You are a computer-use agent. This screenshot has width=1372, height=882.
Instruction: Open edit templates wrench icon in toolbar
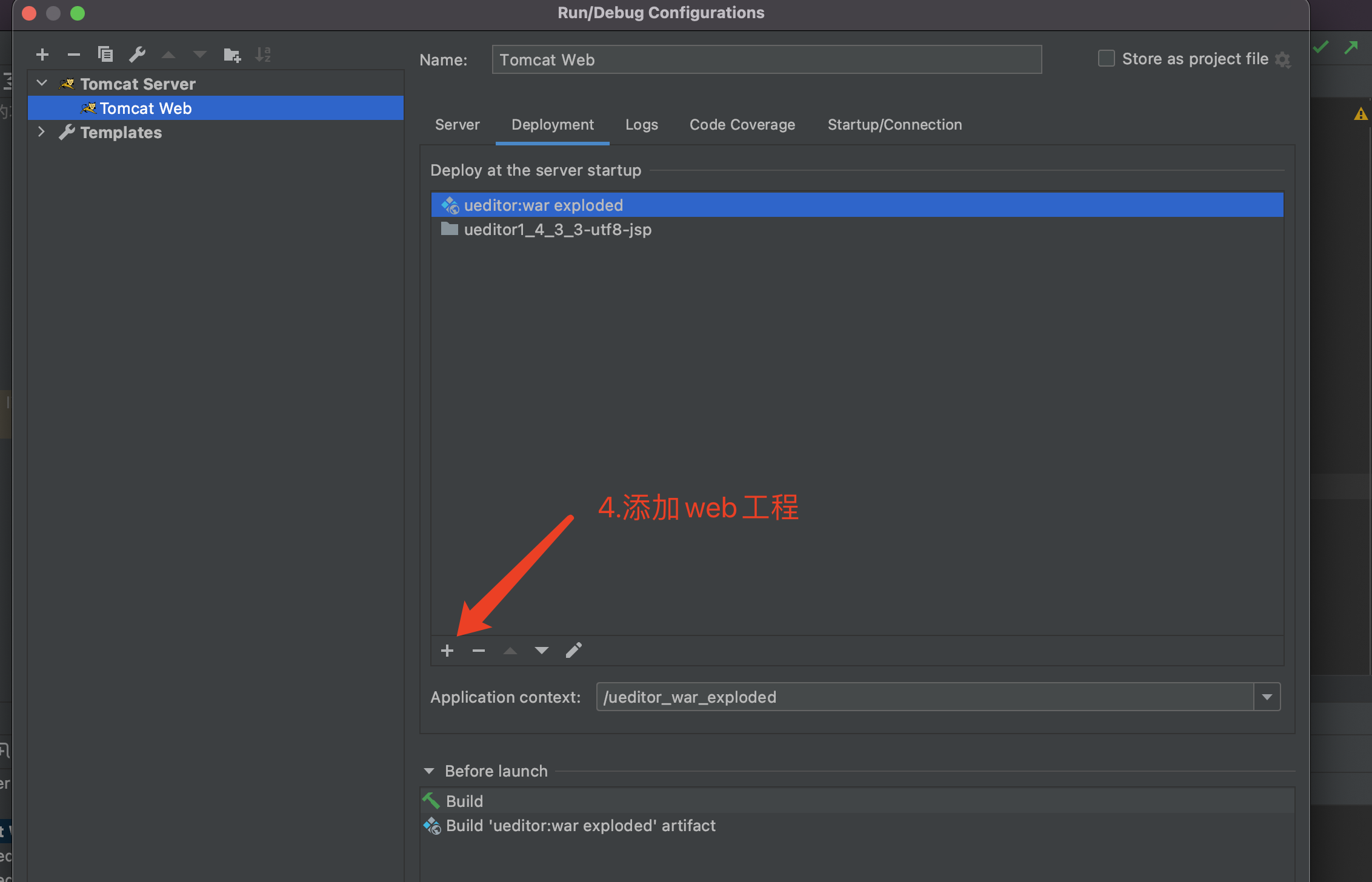[138, 55]
